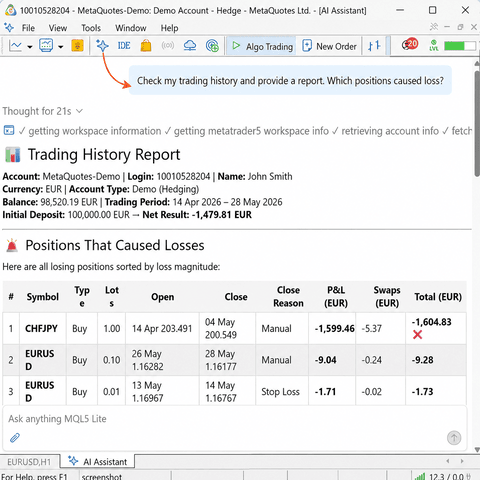Open dropdown arrow next to new chart icon

[x=30, y=47]
